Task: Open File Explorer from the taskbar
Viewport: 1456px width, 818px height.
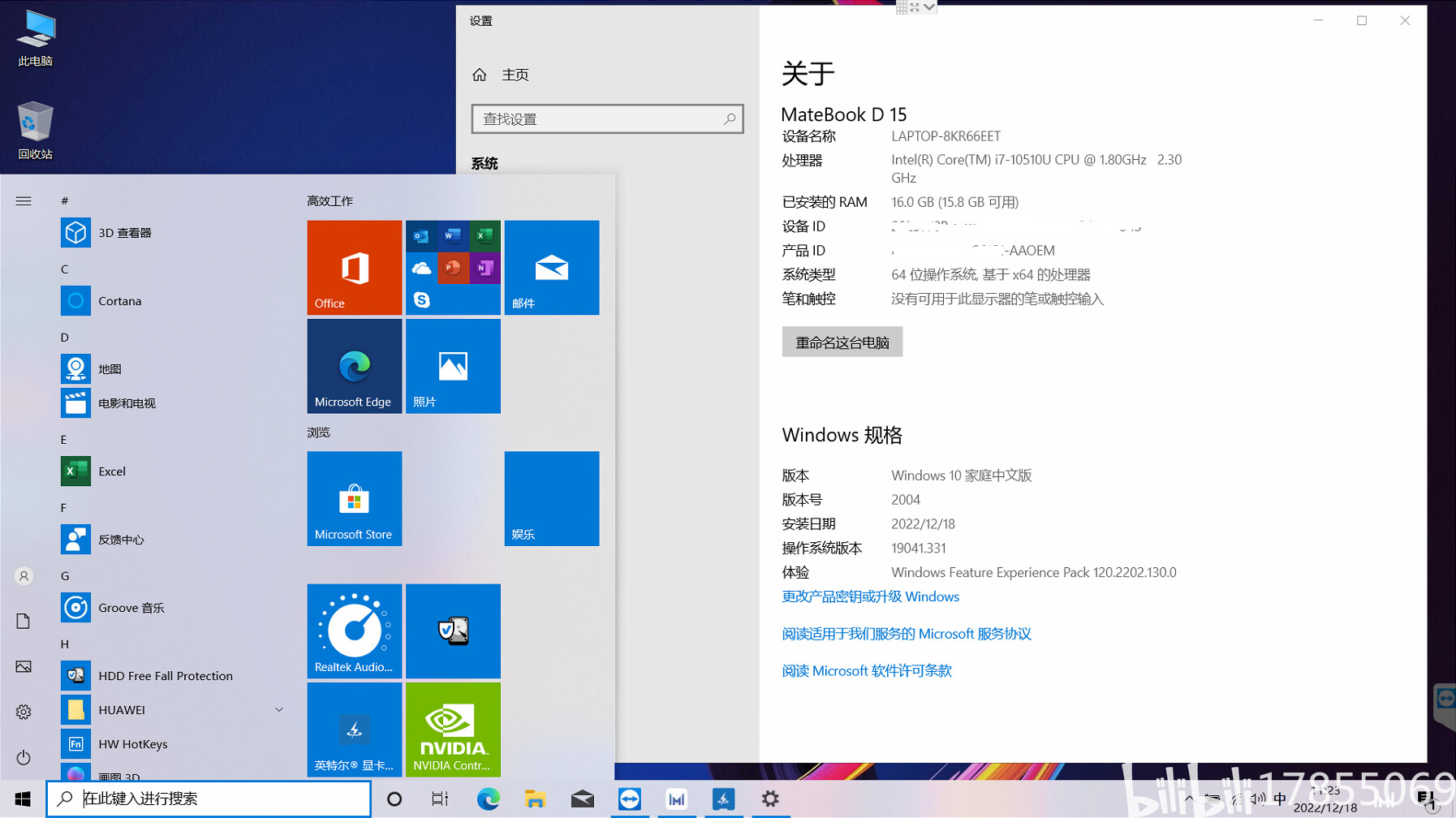Action: (x=535, y=799)
